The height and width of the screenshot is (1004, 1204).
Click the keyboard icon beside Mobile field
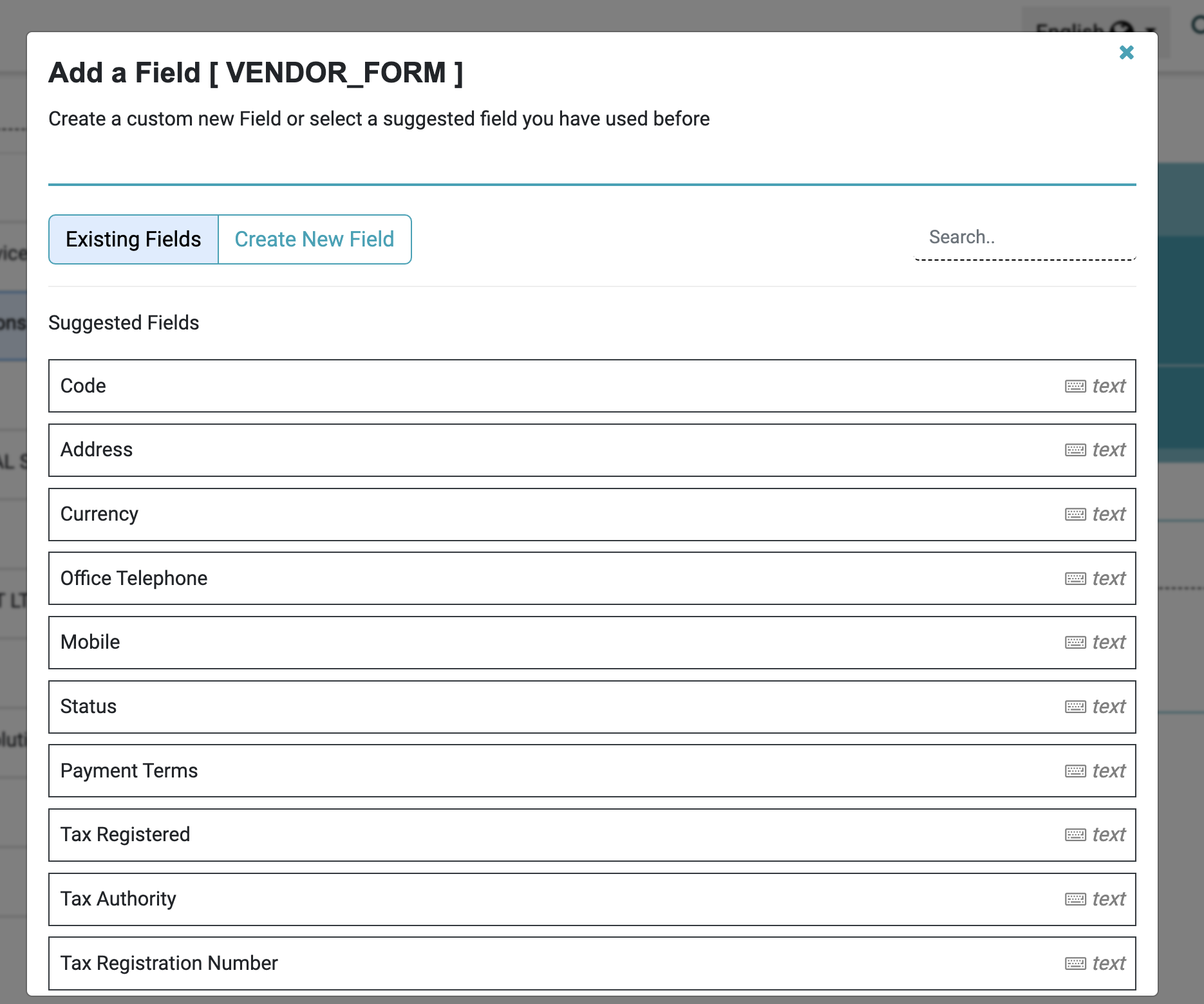[1074, 642]
